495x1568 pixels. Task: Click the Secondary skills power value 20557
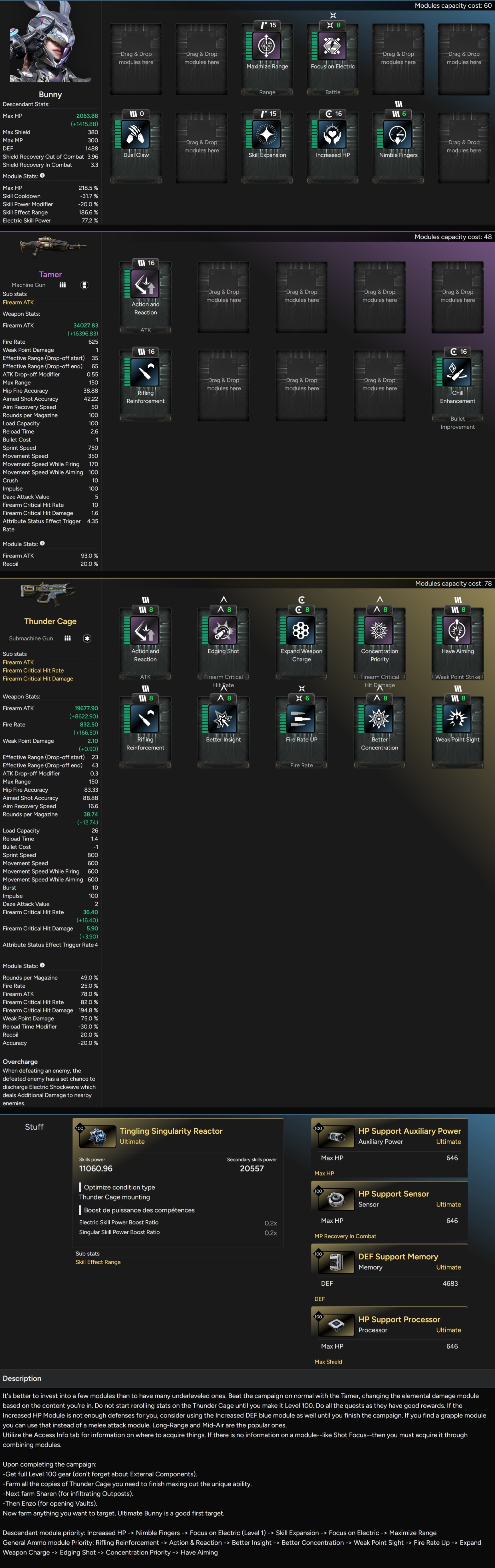click(252, 1168)
